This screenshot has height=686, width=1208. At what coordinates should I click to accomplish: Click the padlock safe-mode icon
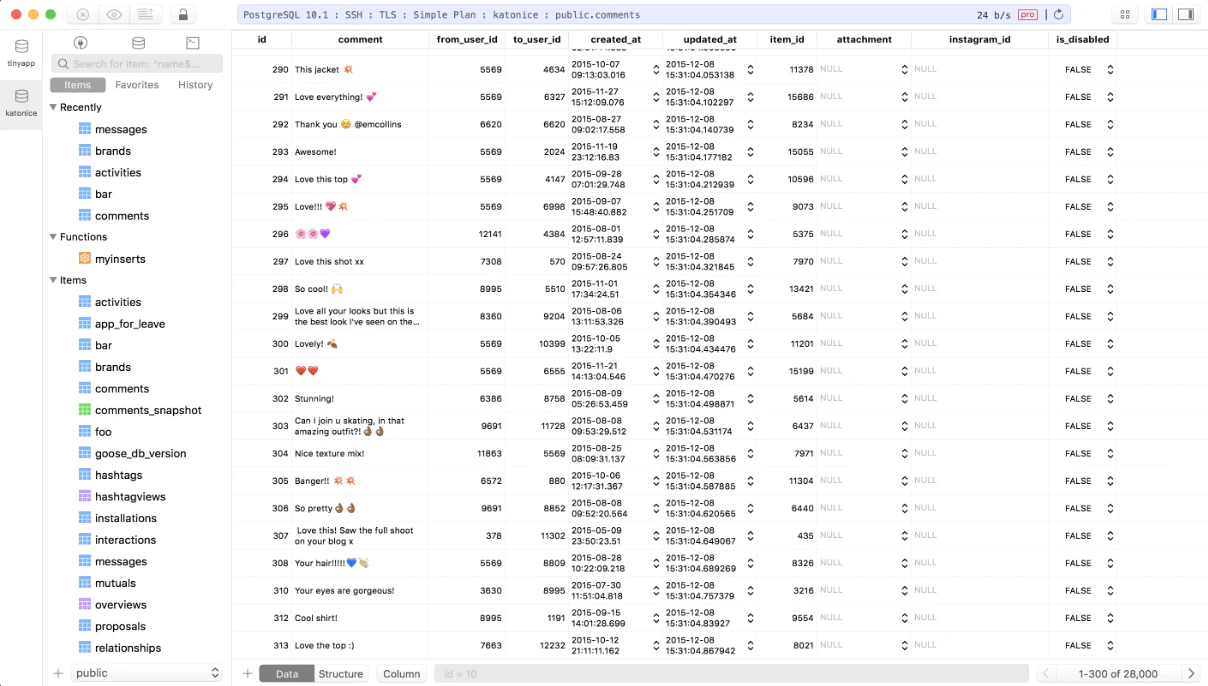coord(182,15)
